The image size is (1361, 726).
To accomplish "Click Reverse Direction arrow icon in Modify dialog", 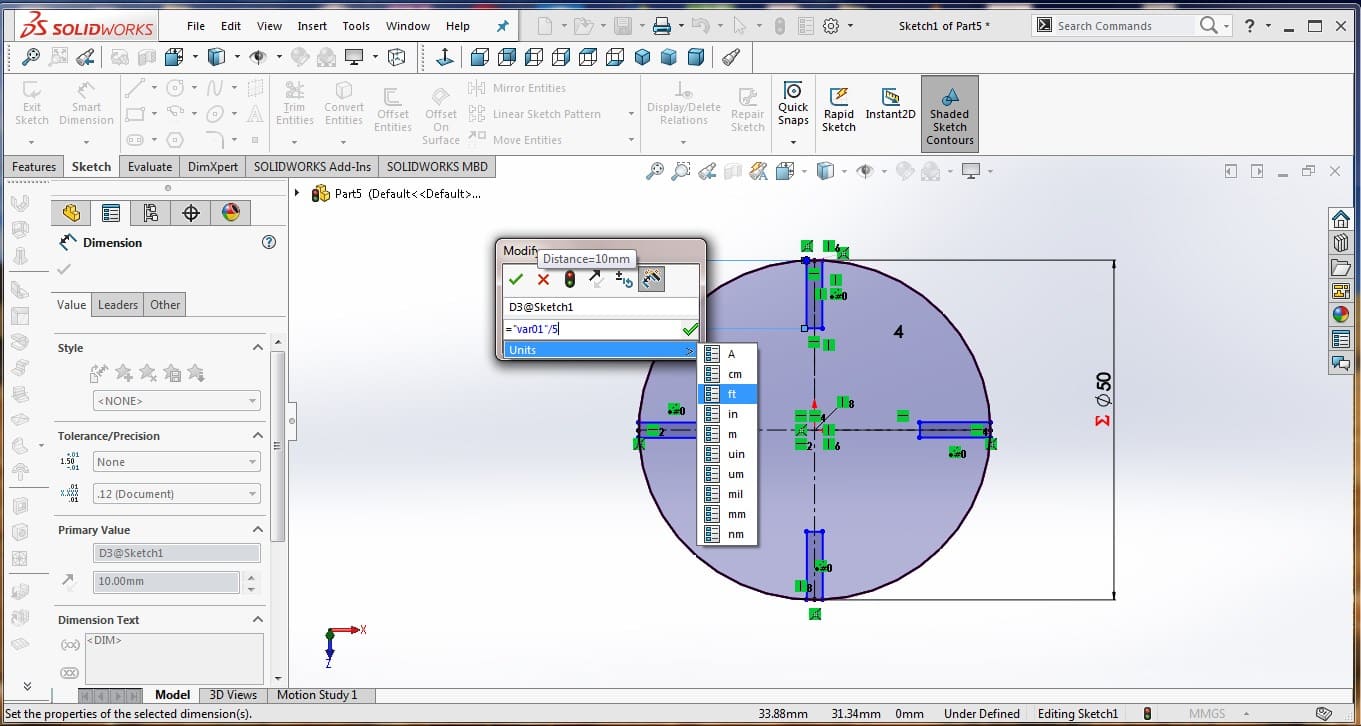I will click(x=597, y=279).
